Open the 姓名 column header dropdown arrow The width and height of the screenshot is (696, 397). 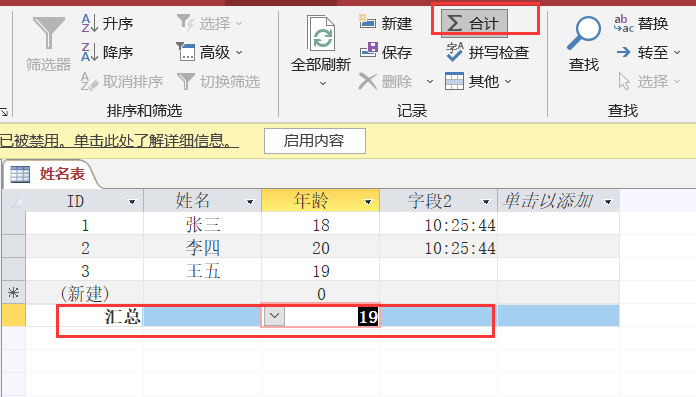pyautogui.click(x=250, y=202)
